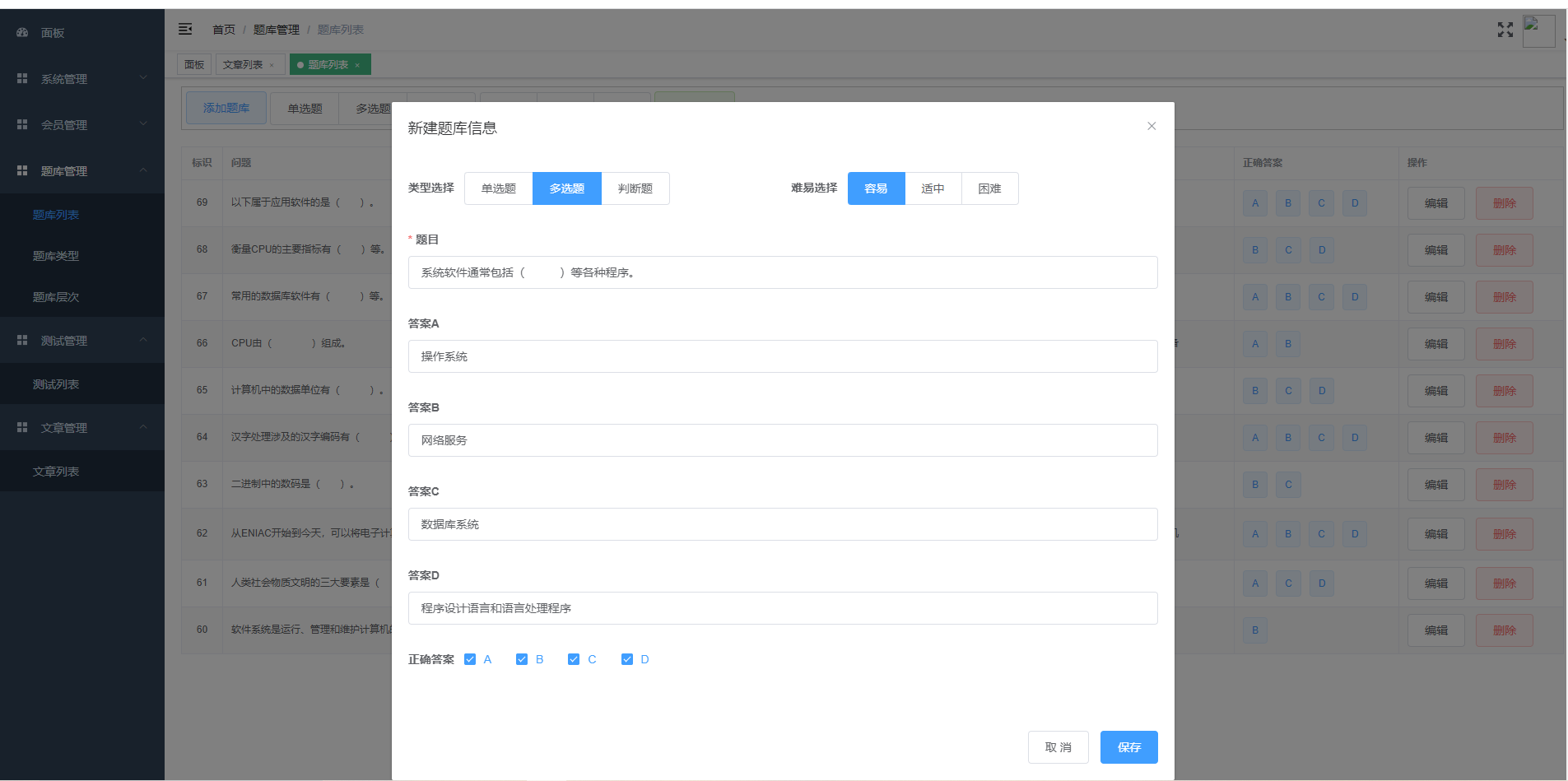Click 编辑 button for row 60

1436,630
